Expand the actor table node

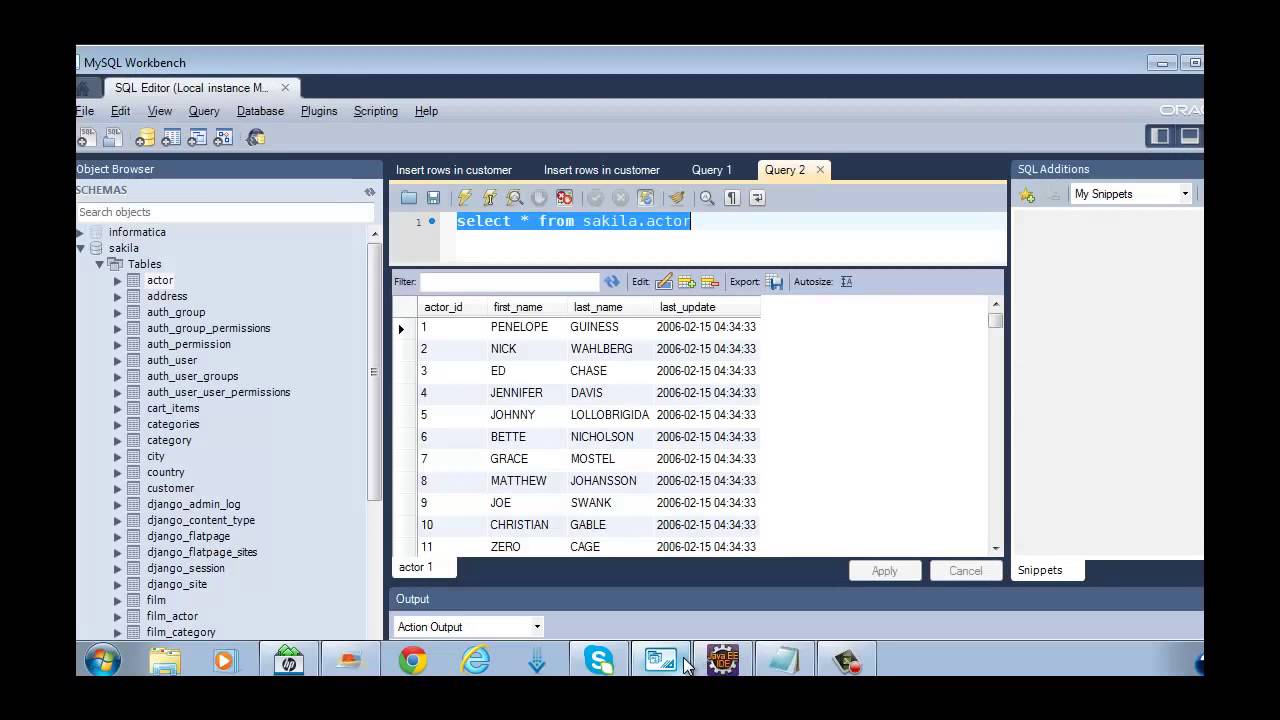point(117,280)
